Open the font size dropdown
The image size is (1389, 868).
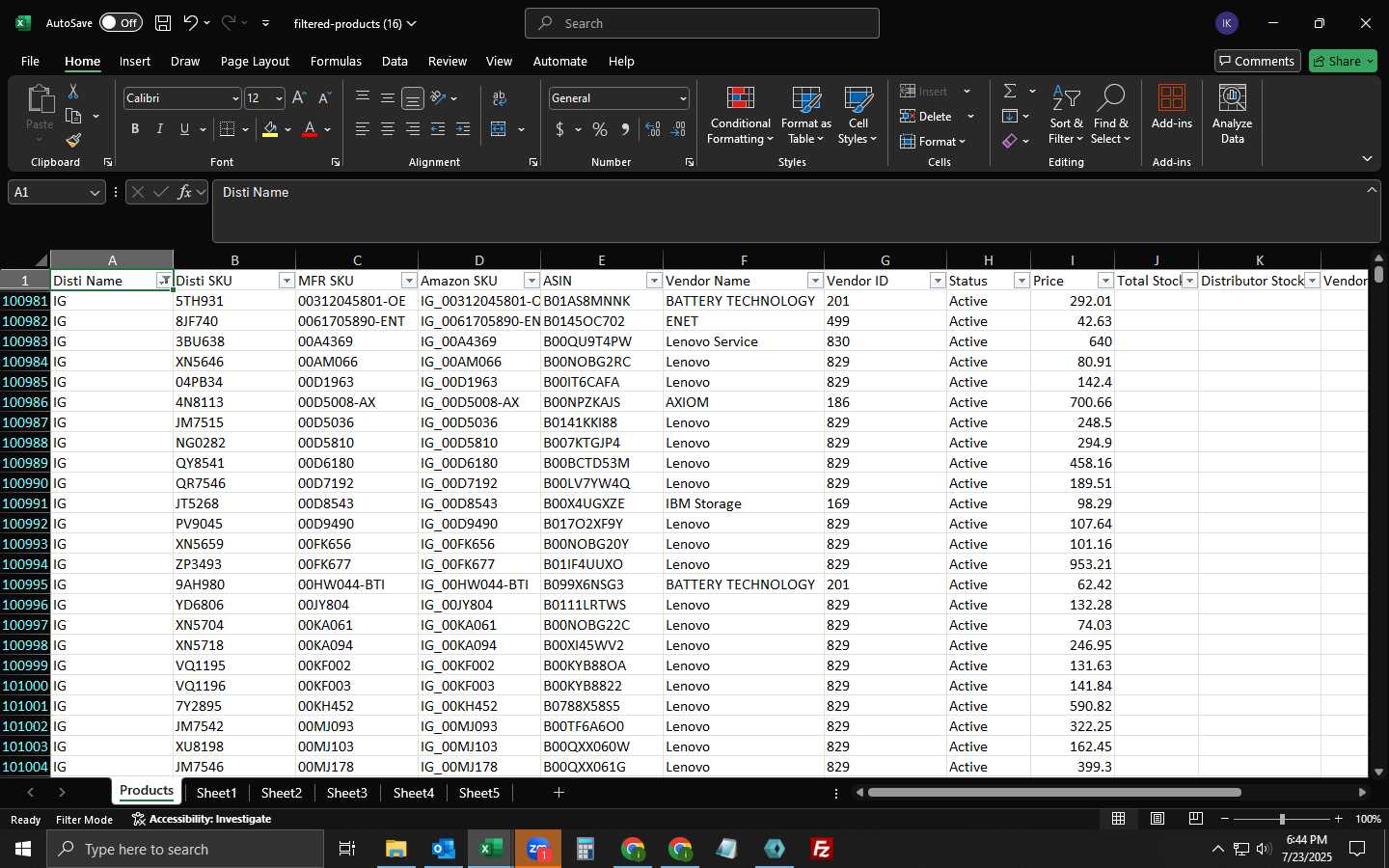click(279, 98)
